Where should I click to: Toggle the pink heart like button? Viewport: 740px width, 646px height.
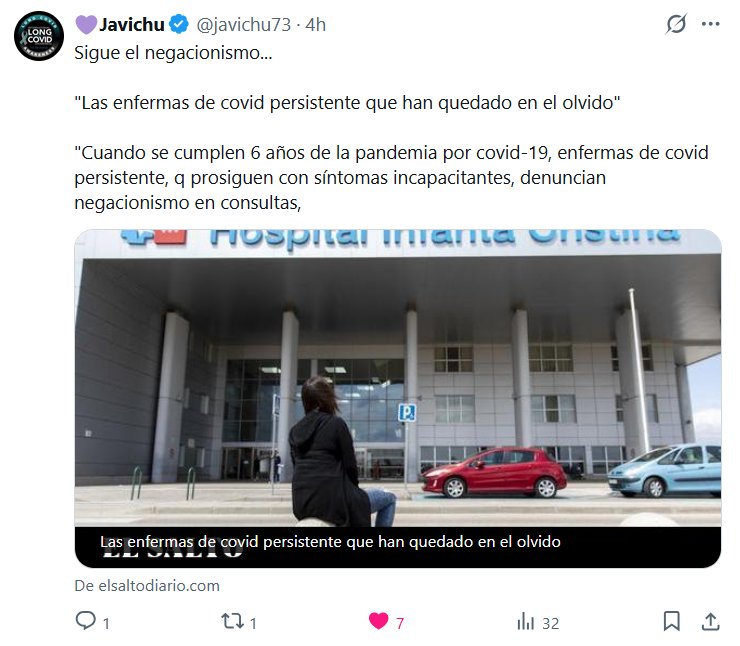coord(378,621)
